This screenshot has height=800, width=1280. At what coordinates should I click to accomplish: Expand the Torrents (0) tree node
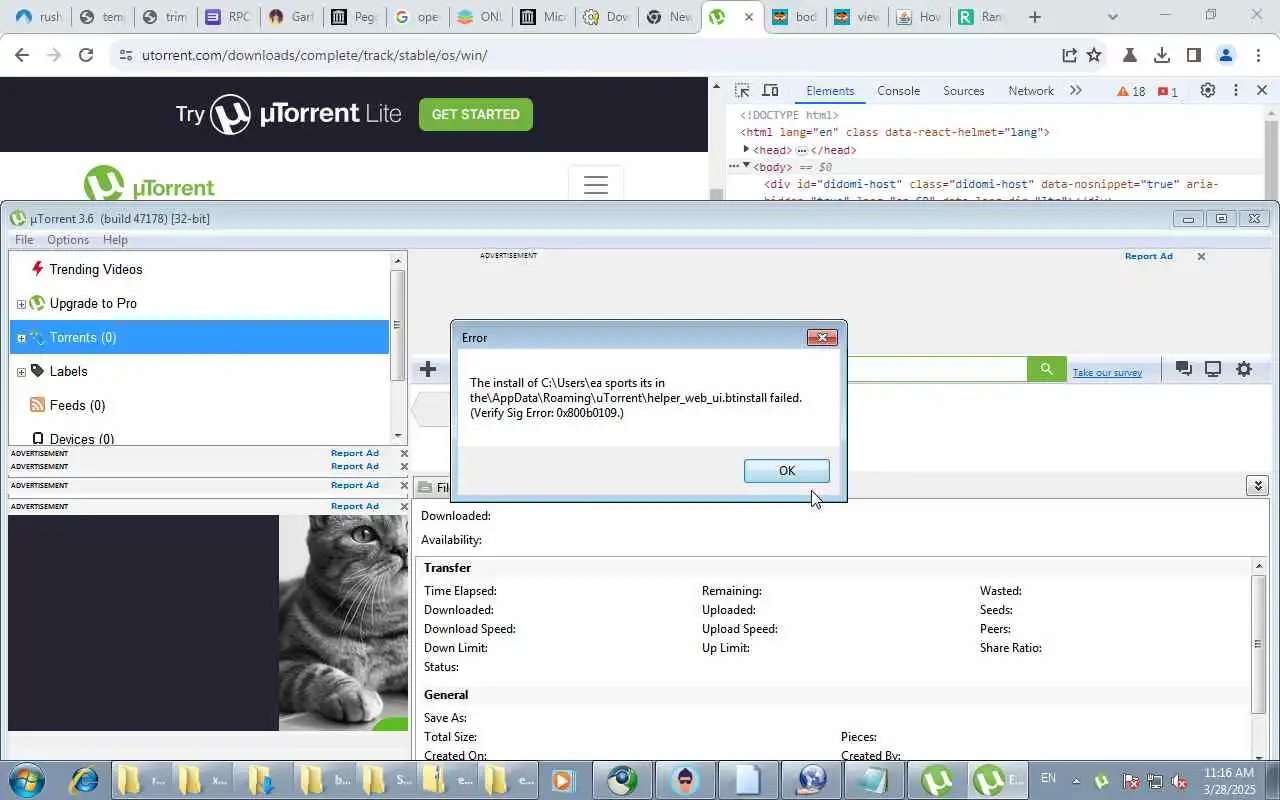click(21, 338)
